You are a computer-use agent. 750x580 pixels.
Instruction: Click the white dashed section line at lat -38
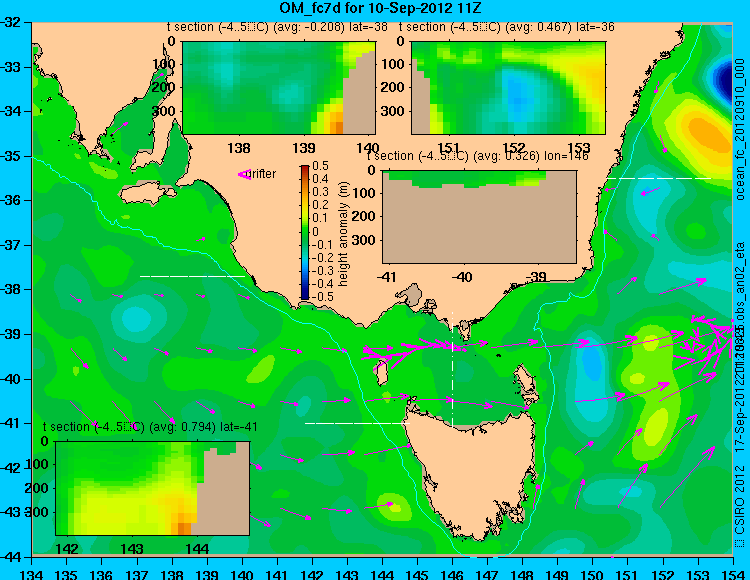click(192, 276)
